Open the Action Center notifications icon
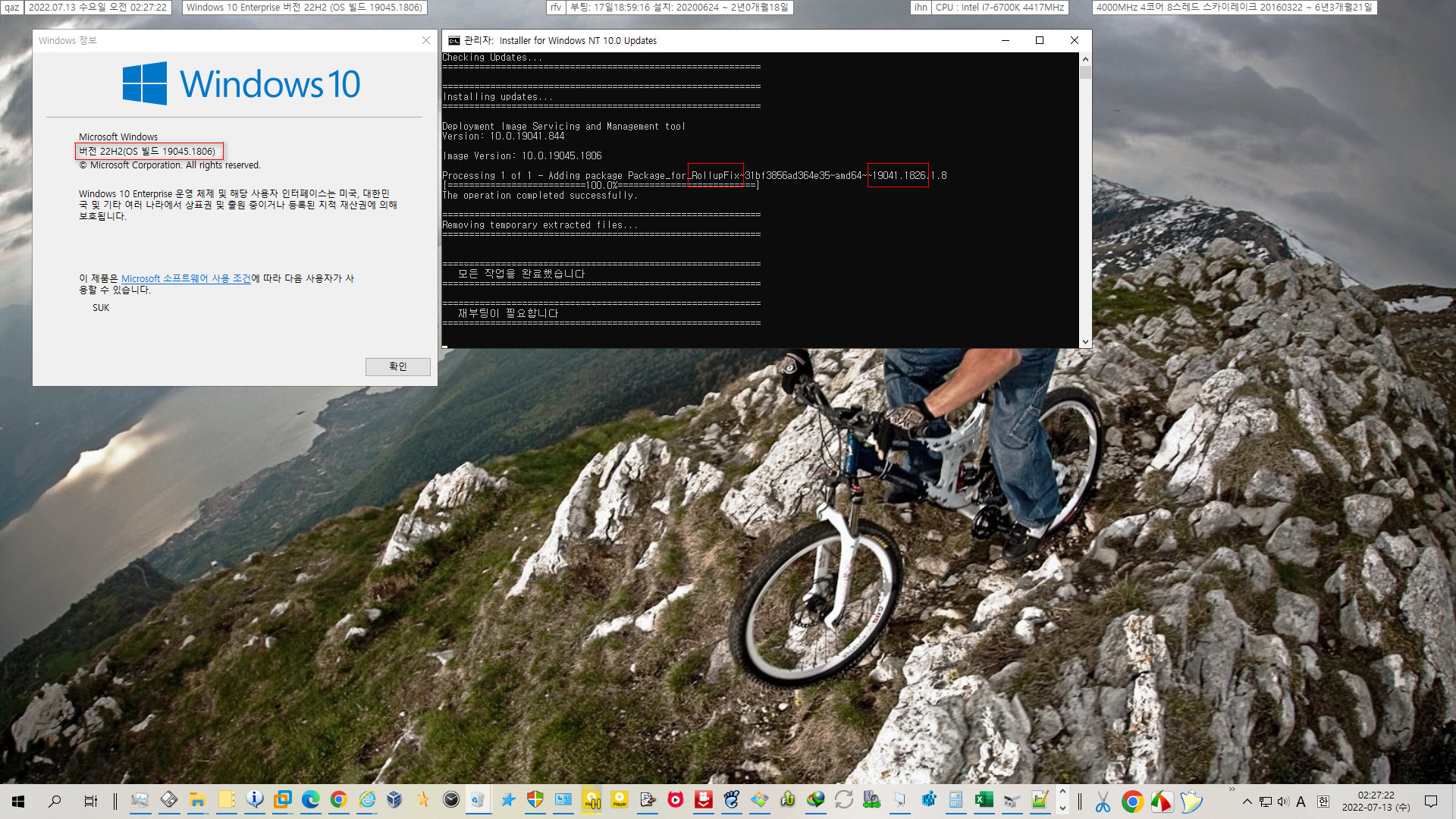Image resolution: width=1456 pixels, height=819 pixels. pos(1431,802)
